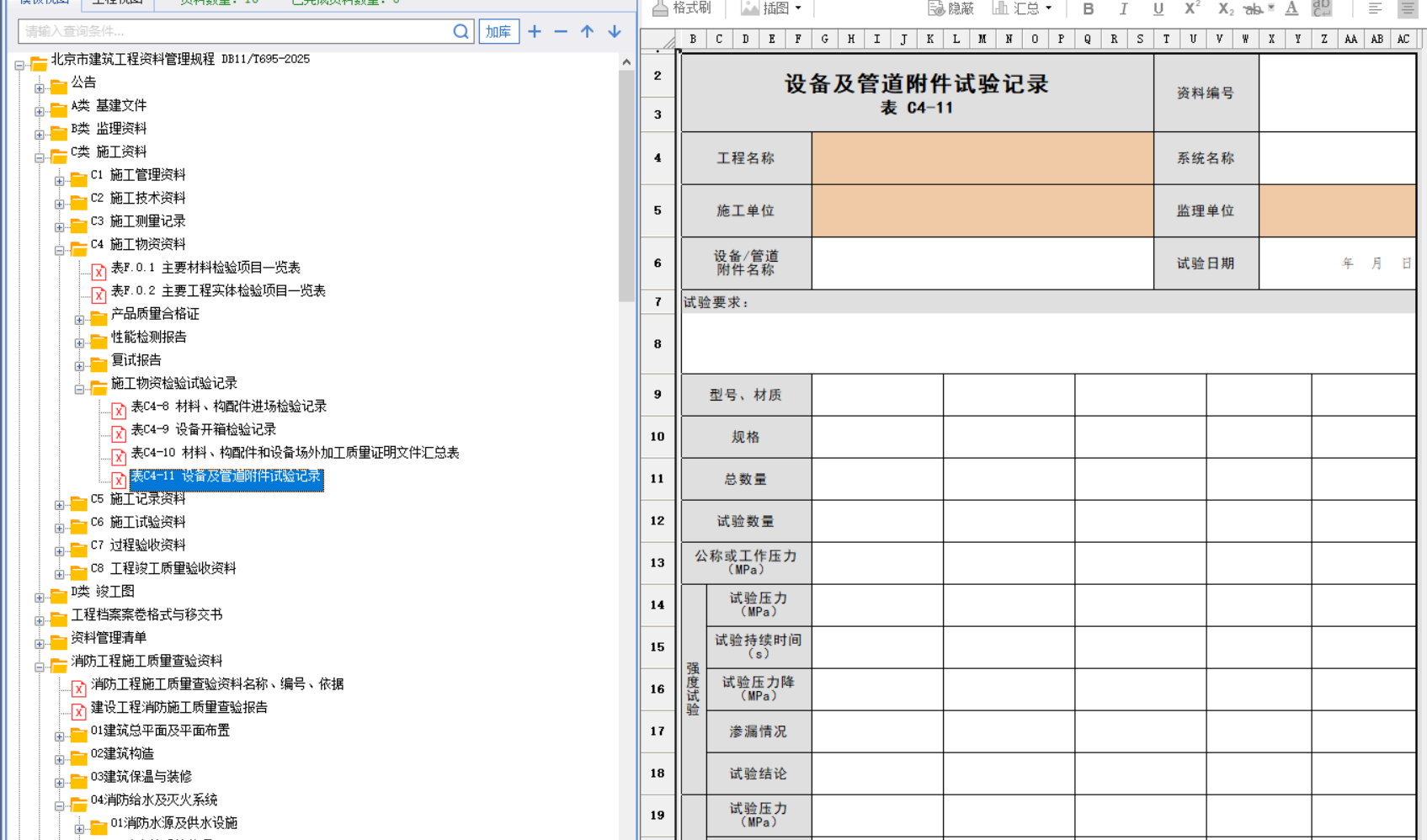
Task: Open 表F.0.1 主要材料检验项目一览表
Action: pyautogui.click(x=205, y=268)
